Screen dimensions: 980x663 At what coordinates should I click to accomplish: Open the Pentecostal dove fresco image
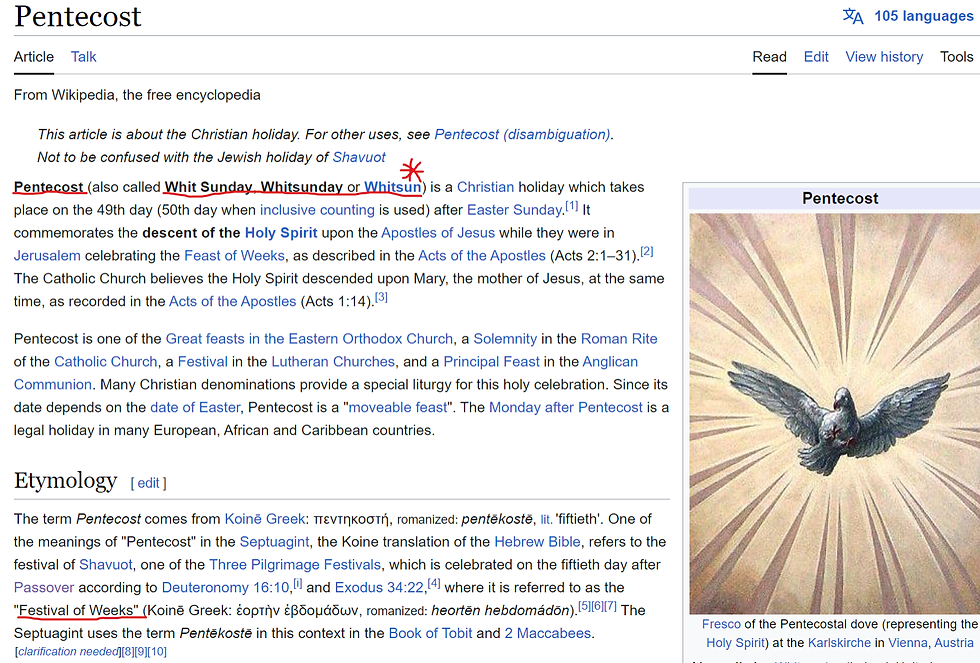834,413
